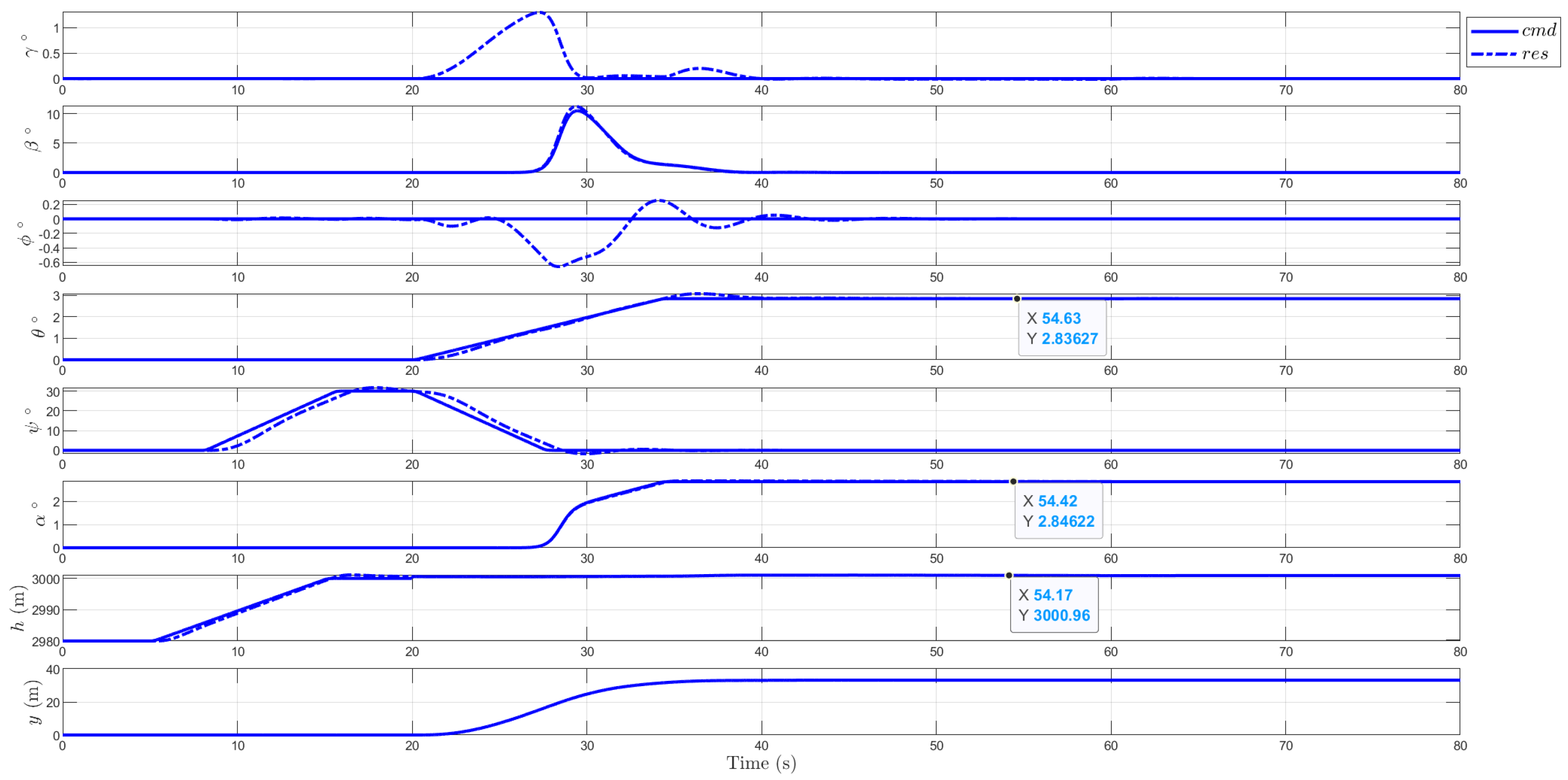Select data tip marker on alpha plot
This screenshot has height=780, width=1568.
point(1013,482)
